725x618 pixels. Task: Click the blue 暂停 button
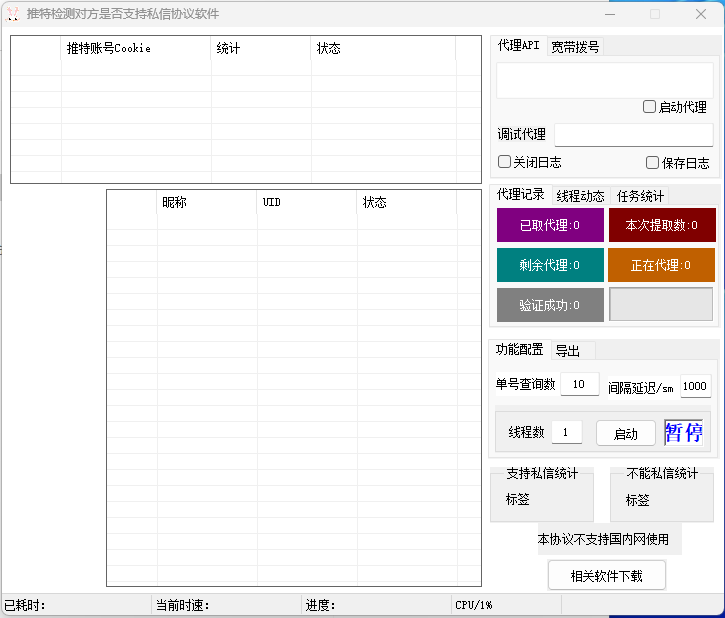pos(683,432)
